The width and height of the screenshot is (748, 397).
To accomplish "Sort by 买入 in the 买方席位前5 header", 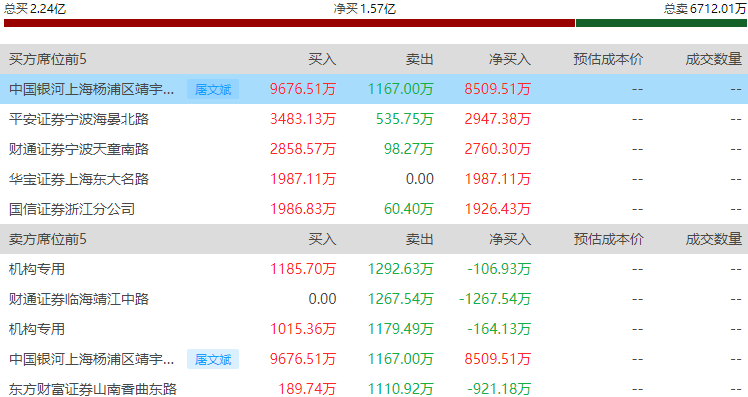I will coord(322,59).
